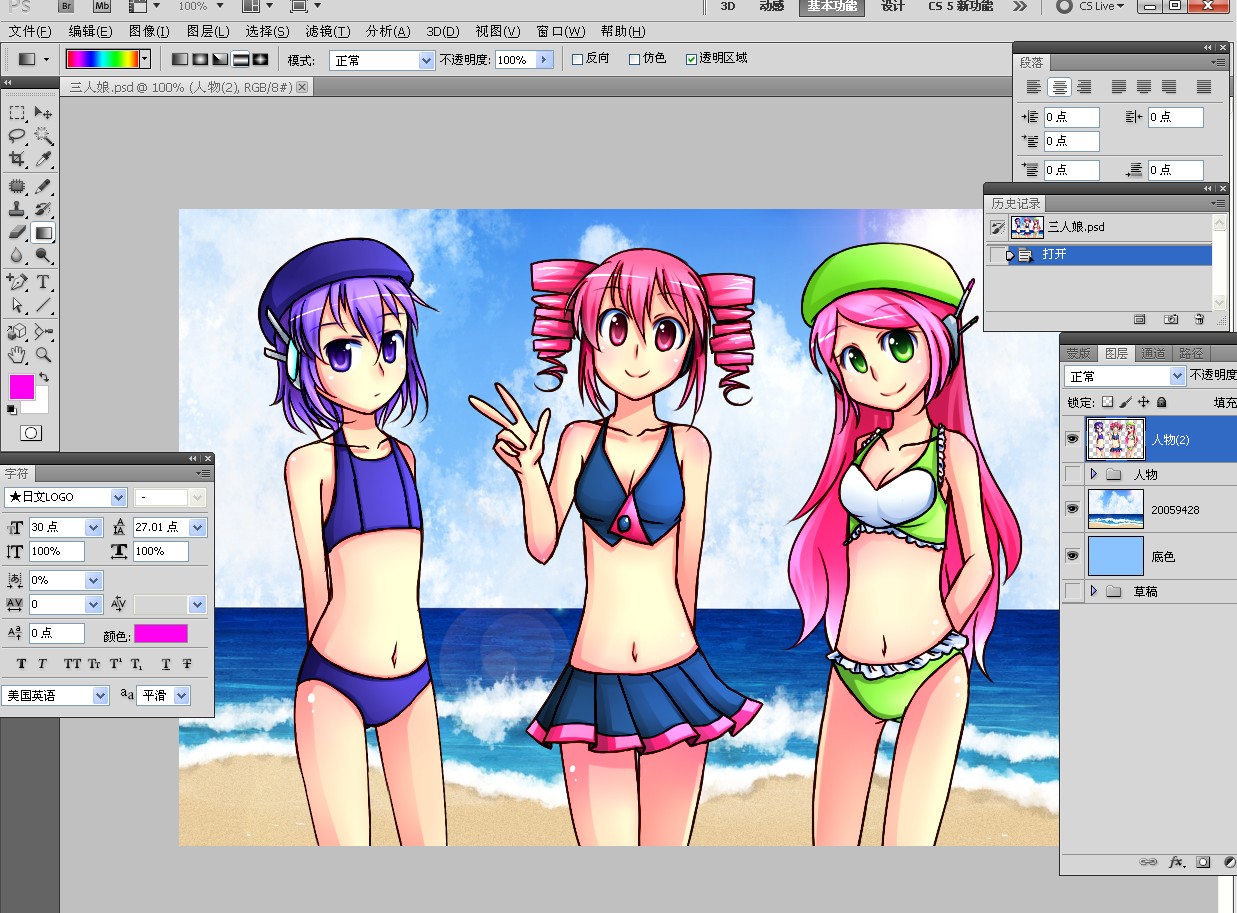Switch to the 通道 tab
Screen dimensions: 1237x913
click(1153, 353)
